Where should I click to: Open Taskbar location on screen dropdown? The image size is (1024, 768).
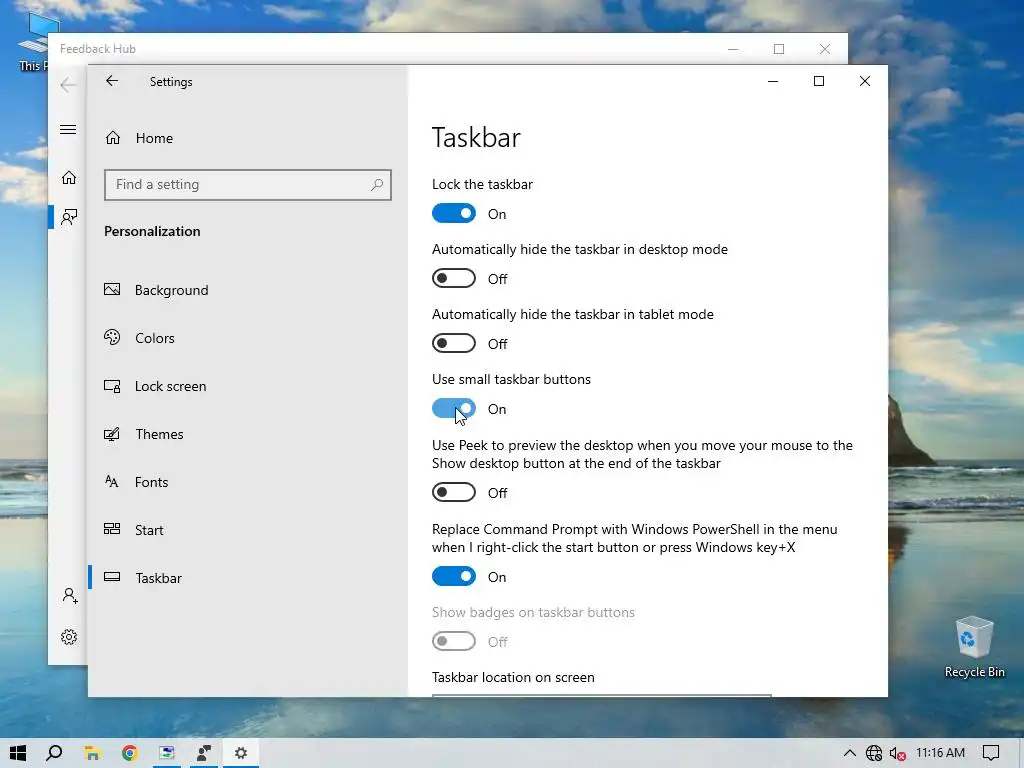pyautogui.click(x=601, y=696)
